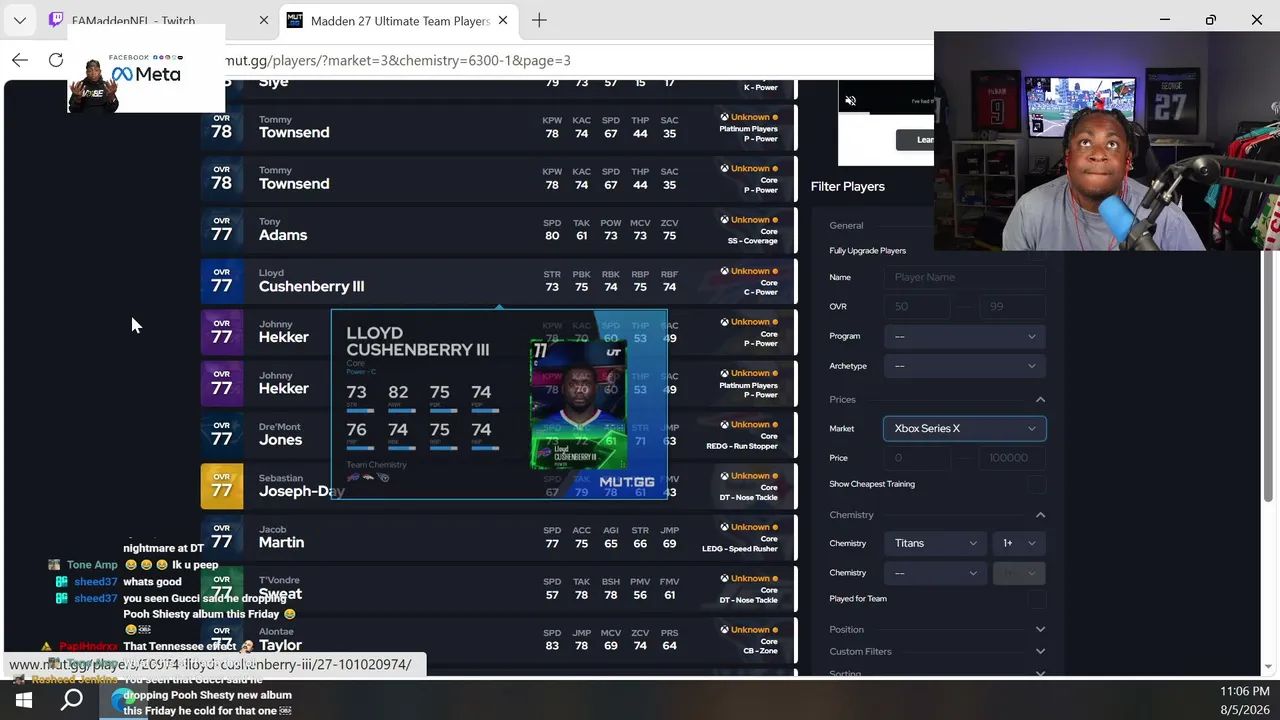Image resolution: width=1280 pixels, height=720 pixels.
Task: Click 'REDG - Run Stopper' archetype text
Action: [x=741, y=446]
